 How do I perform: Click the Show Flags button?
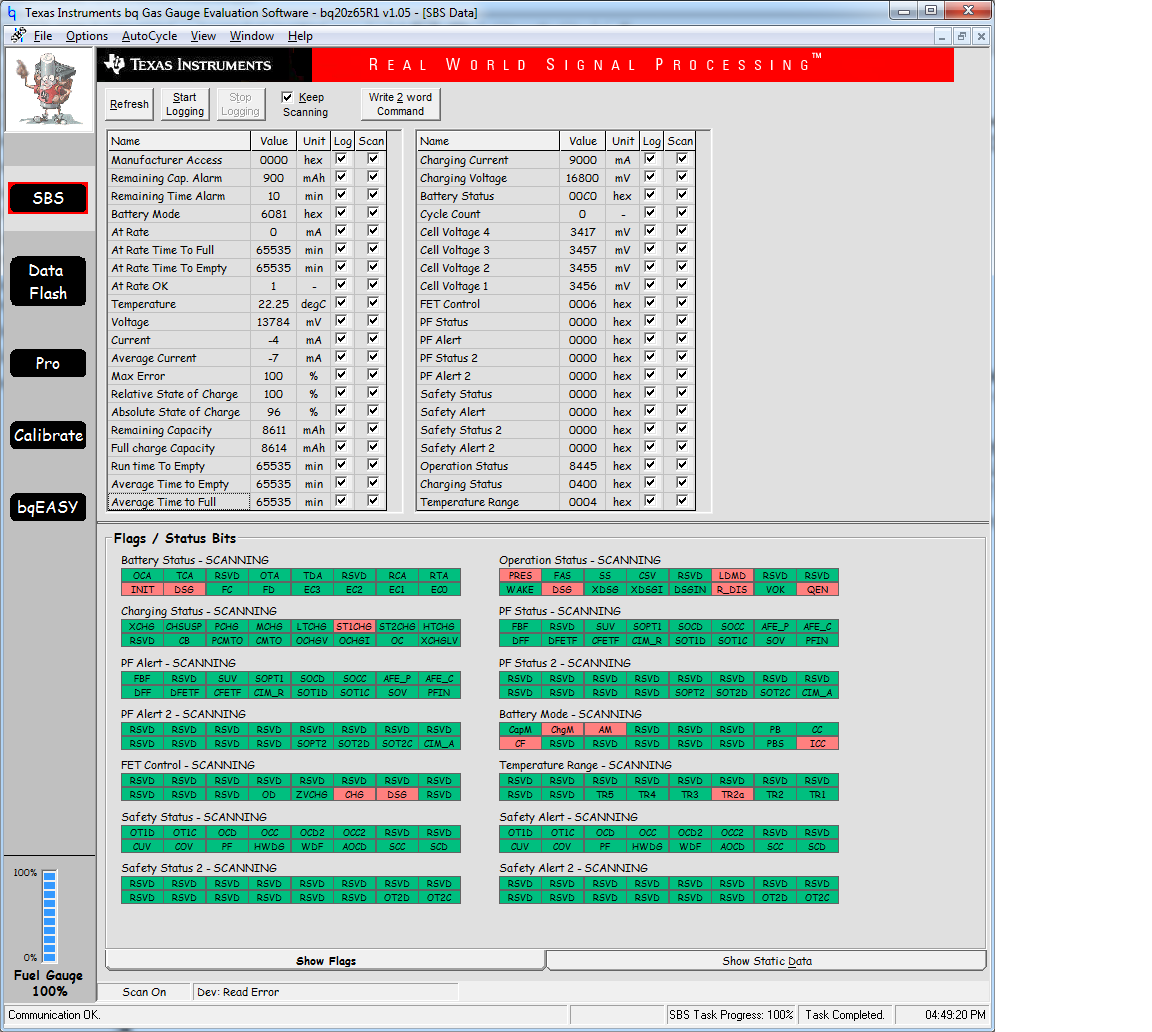[x=326, y=961]
